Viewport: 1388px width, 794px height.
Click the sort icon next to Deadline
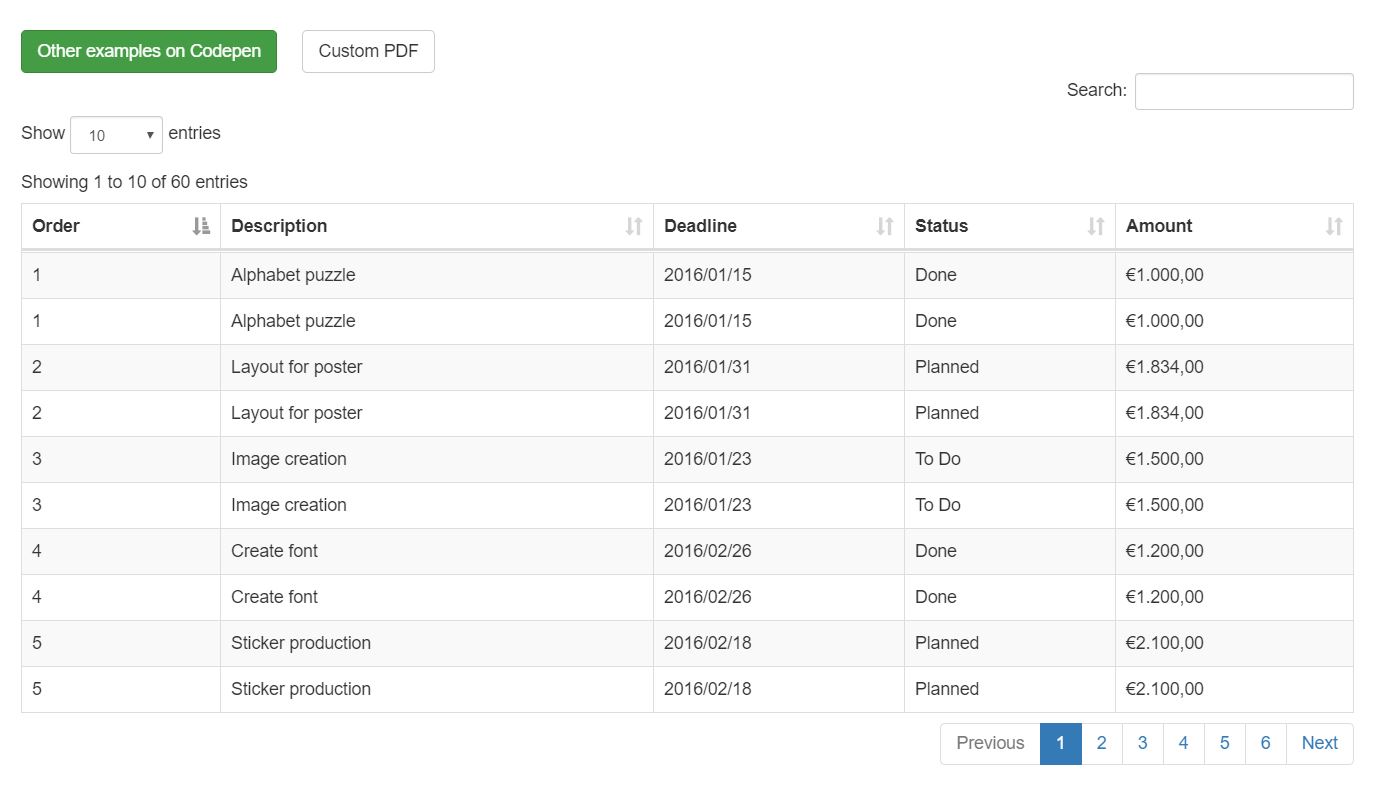pos(884,226)
